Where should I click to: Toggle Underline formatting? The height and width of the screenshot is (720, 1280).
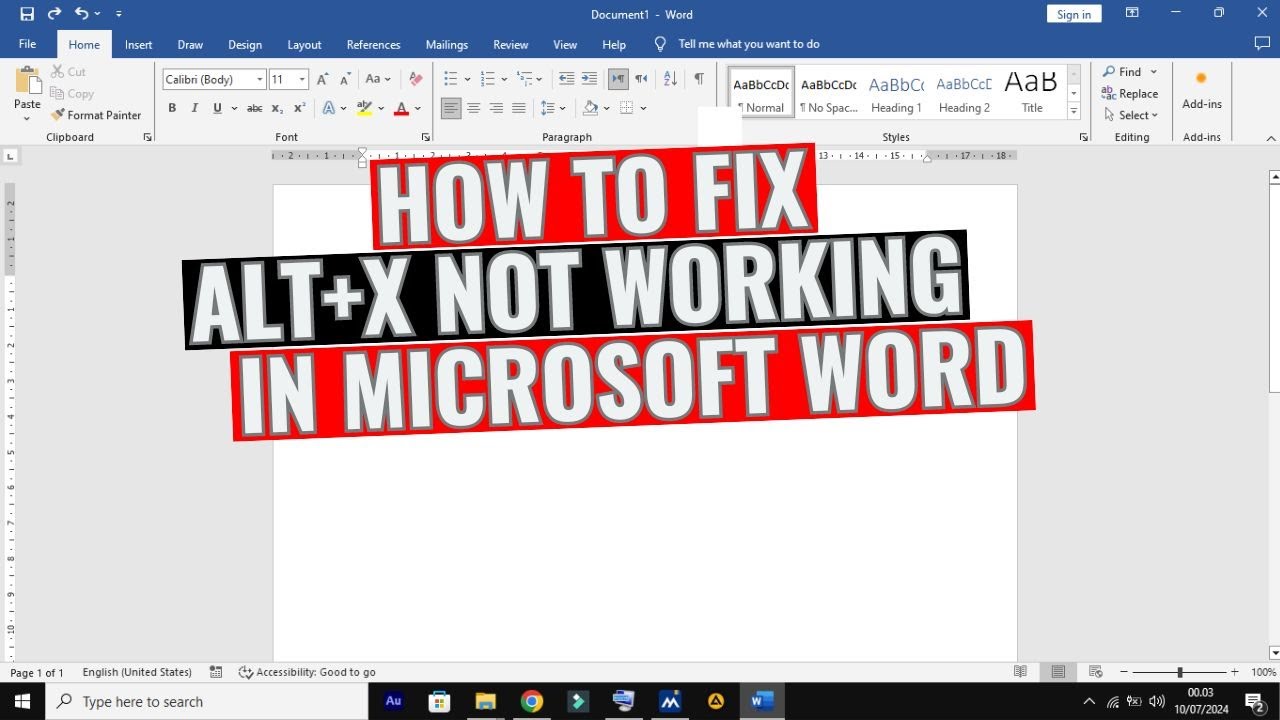[x=217, y=108]
